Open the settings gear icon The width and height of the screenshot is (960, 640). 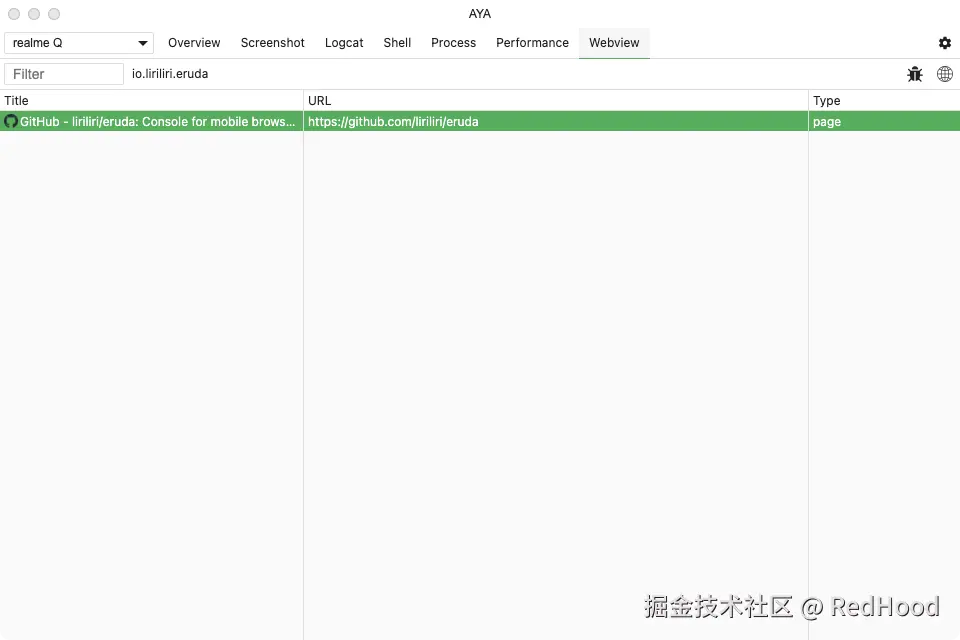tap(945, 43)
